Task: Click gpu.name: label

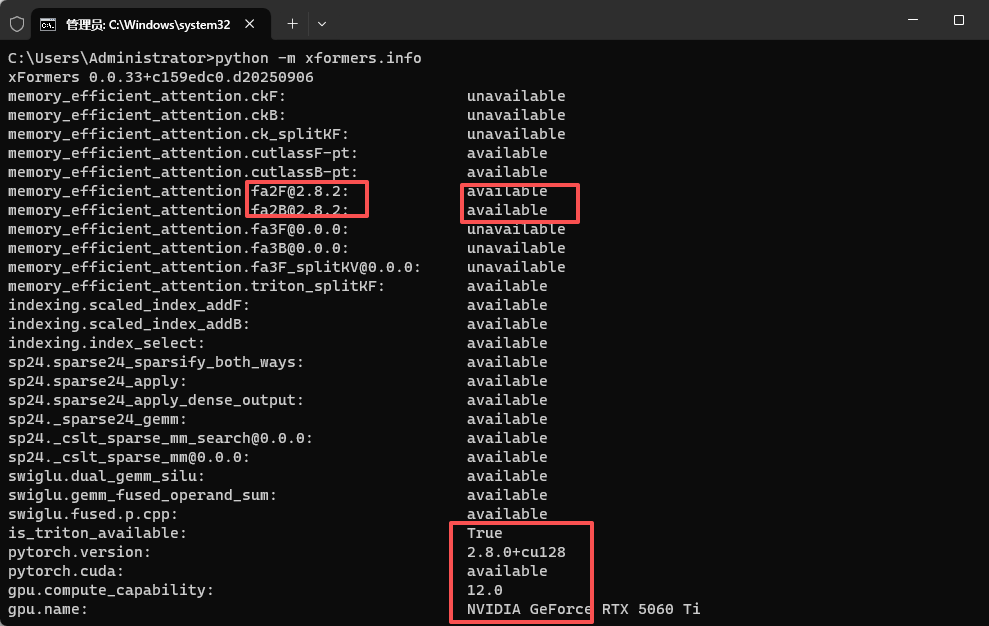Action: (48, 609)
